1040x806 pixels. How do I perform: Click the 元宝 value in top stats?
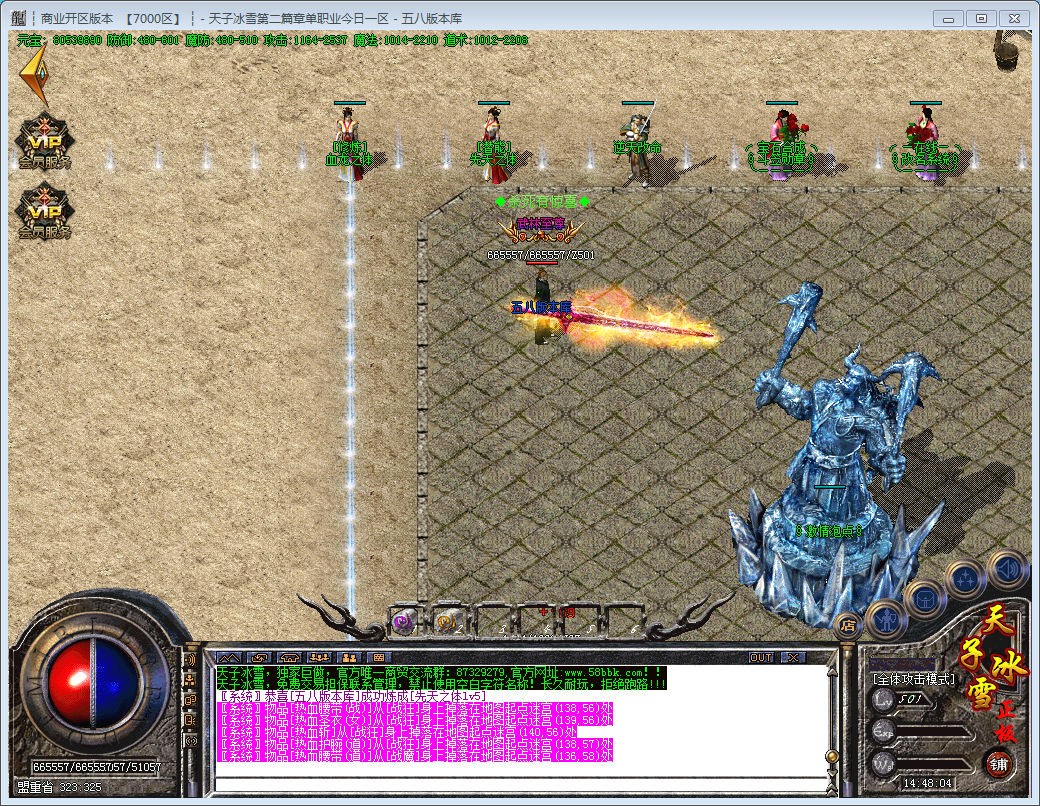(x=60, y=40)
